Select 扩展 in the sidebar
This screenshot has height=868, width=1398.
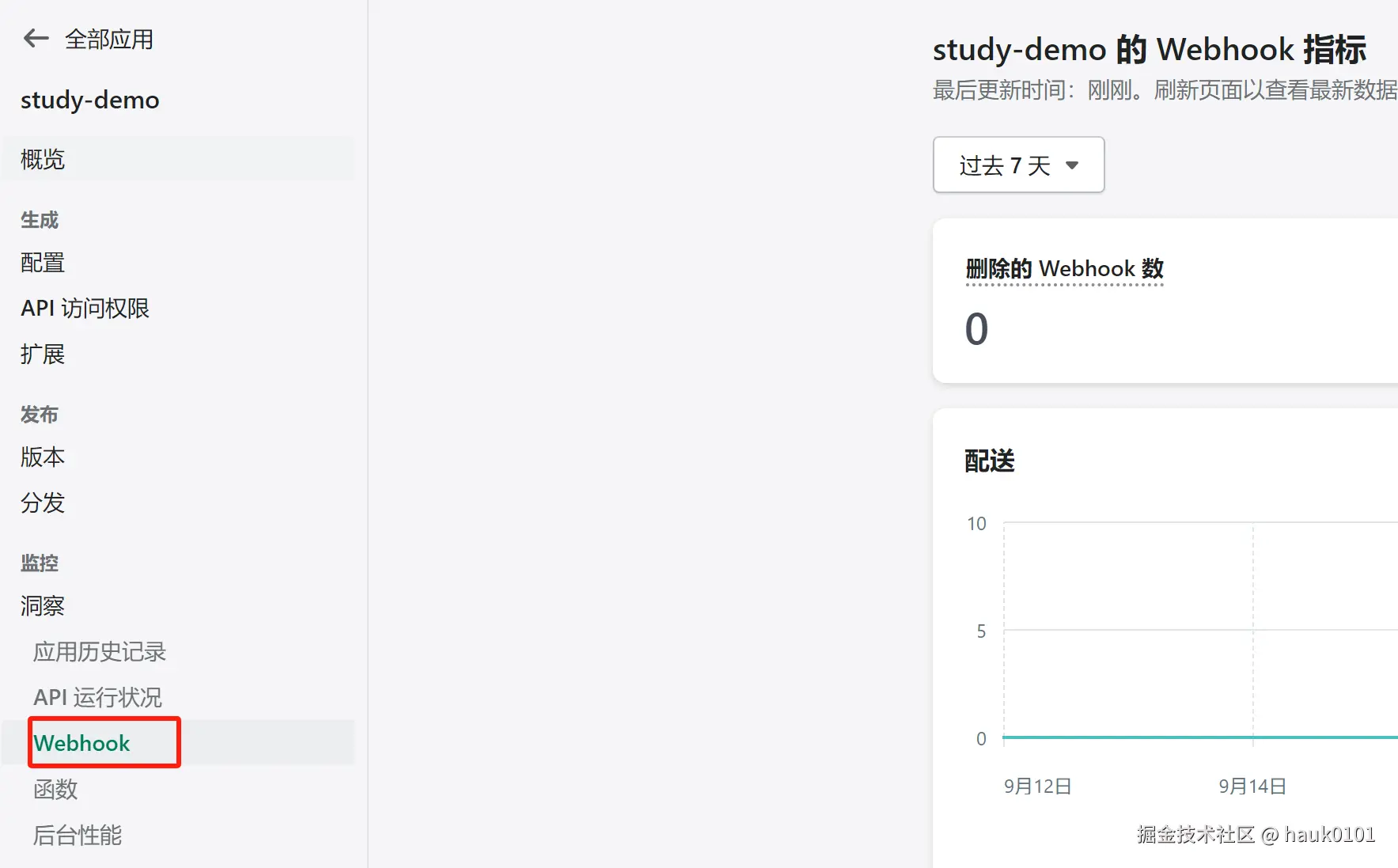43,354
